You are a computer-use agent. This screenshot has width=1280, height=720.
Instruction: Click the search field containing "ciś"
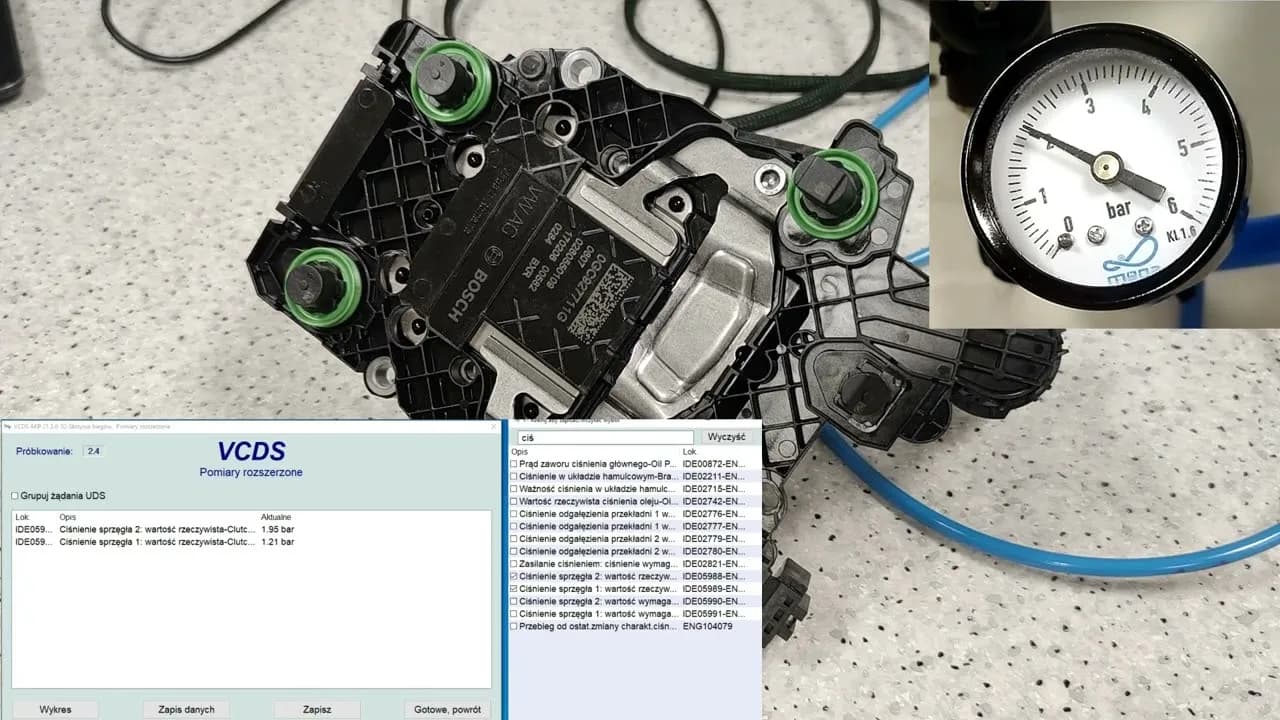(605, 438)
